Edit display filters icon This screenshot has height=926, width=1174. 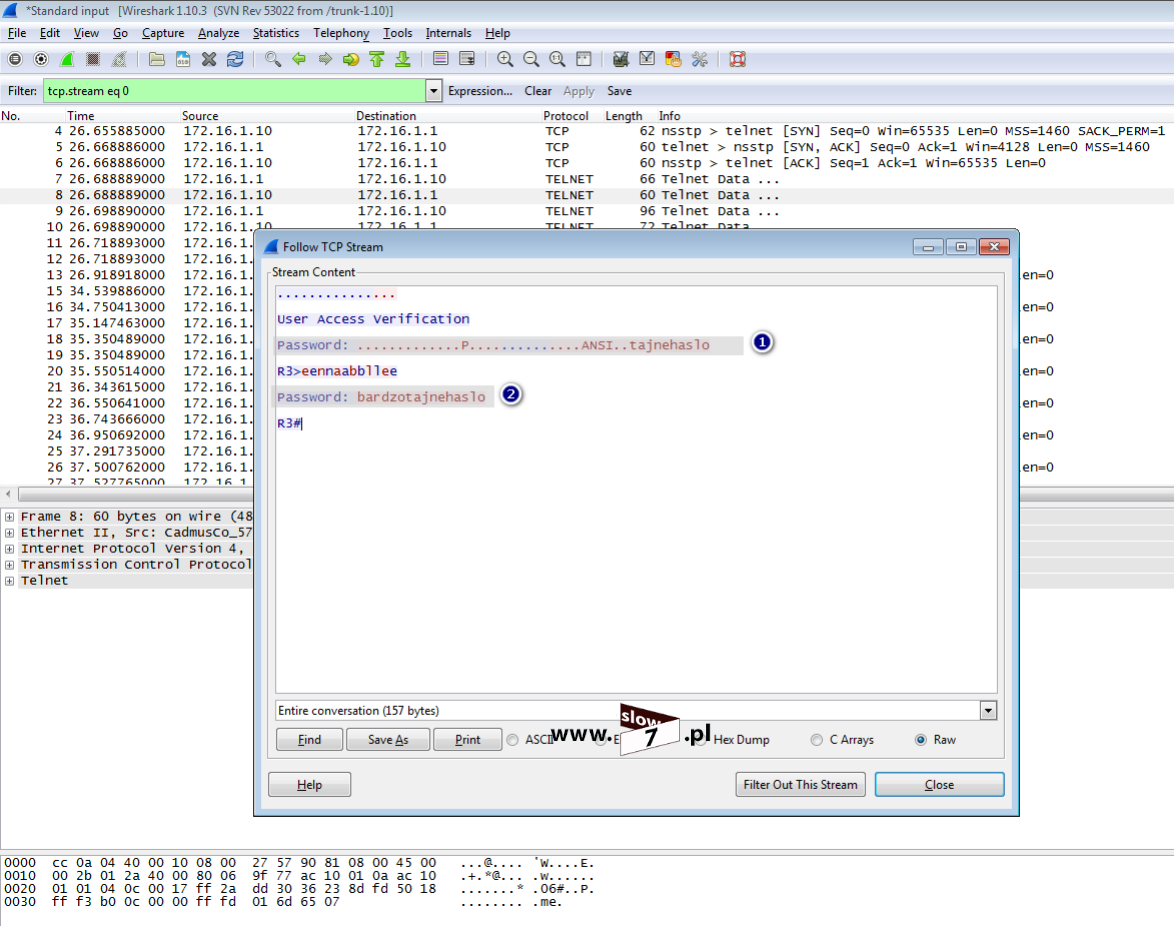(x=647, y=59)
